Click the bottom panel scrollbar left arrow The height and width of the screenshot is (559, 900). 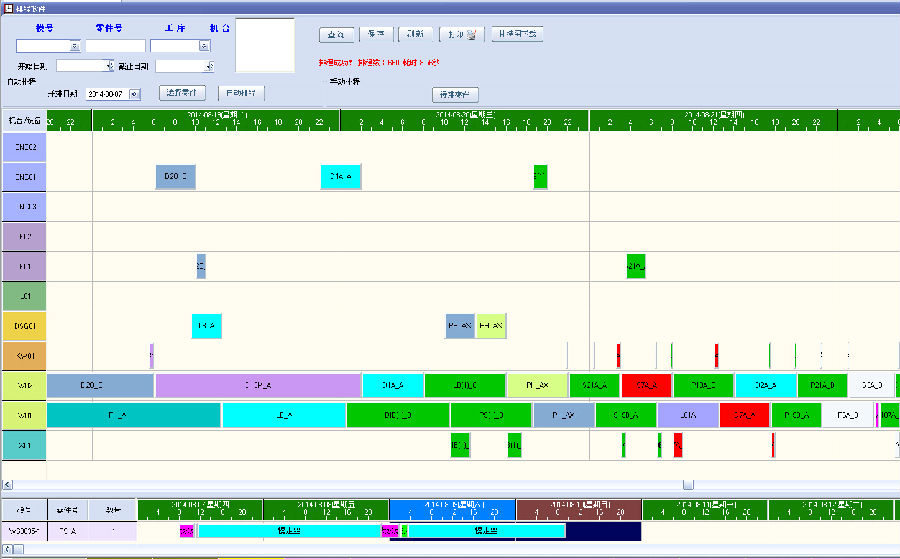click(7, 549)
